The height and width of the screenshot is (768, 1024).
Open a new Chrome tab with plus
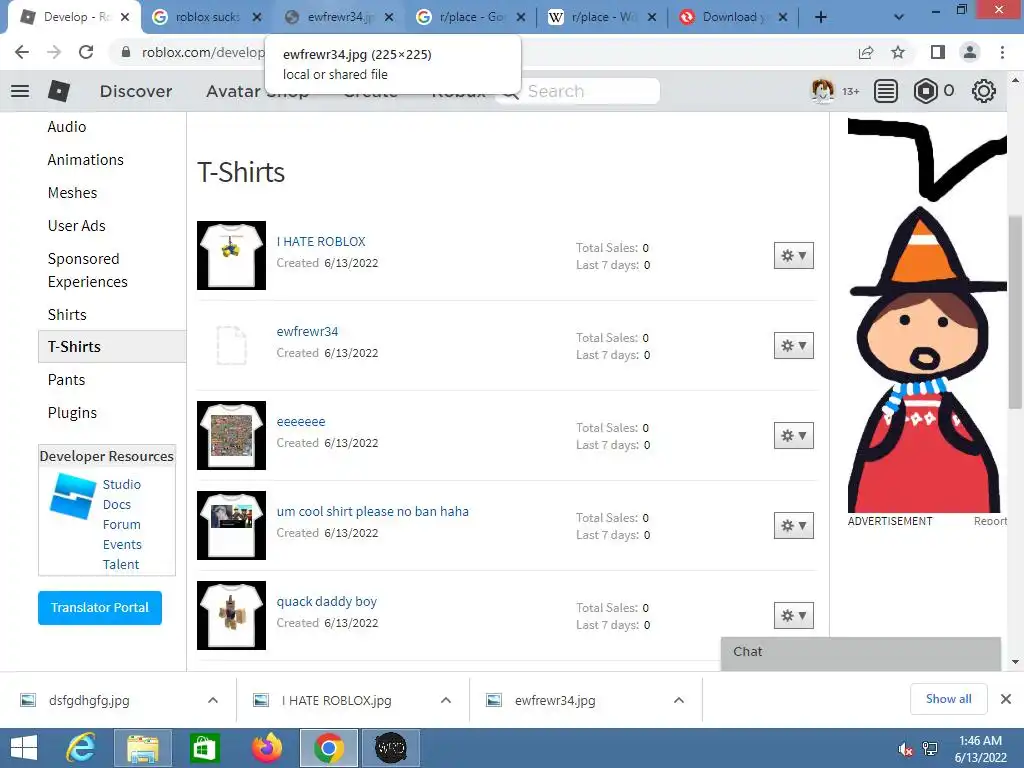pyautogui.click(x=821, y=18)
